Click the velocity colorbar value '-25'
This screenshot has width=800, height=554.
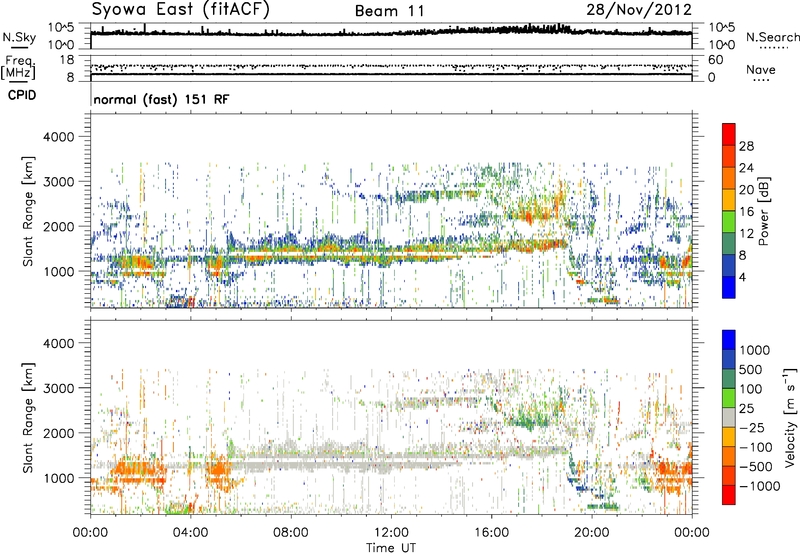point(752,427)
